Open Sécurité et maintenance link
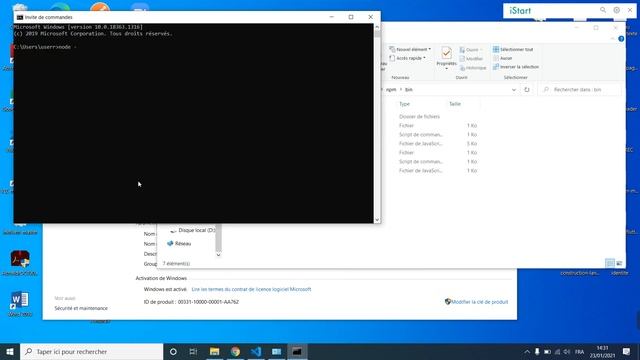This screenshot has height=360, width=640. coord(81,309)
